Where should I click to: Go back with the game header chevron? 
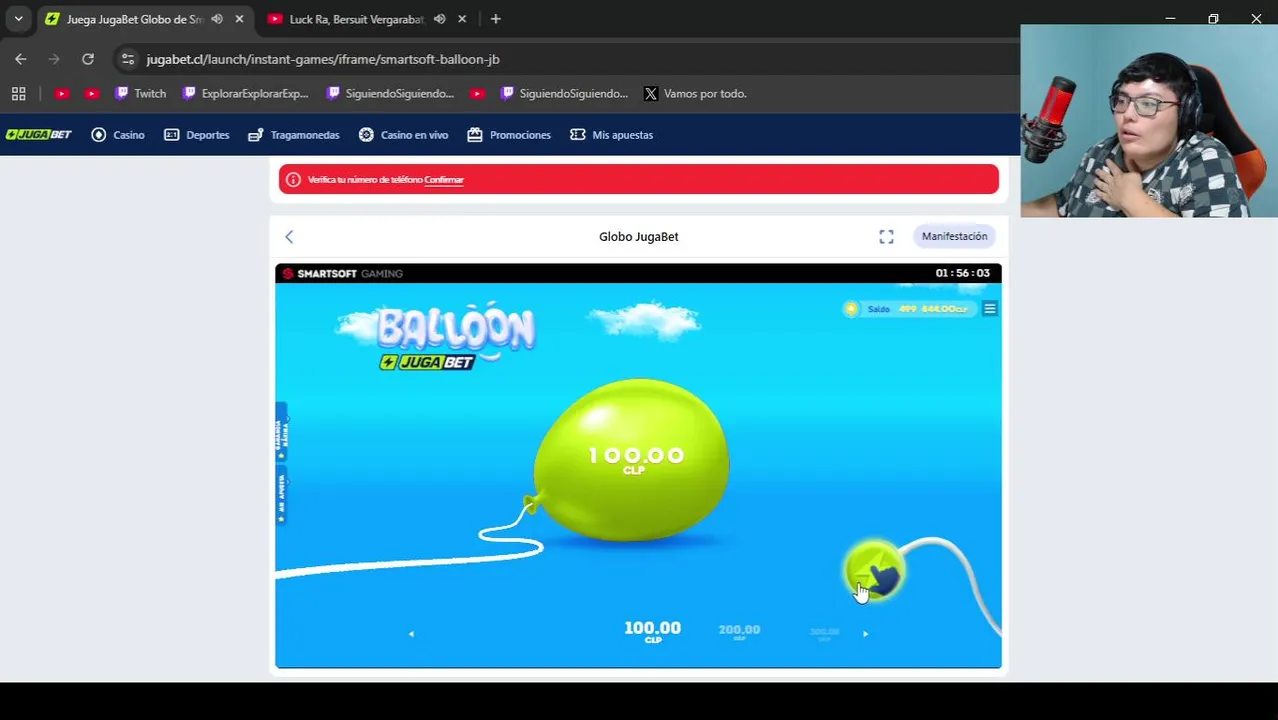pyautogui.click(x=289, y=237)
